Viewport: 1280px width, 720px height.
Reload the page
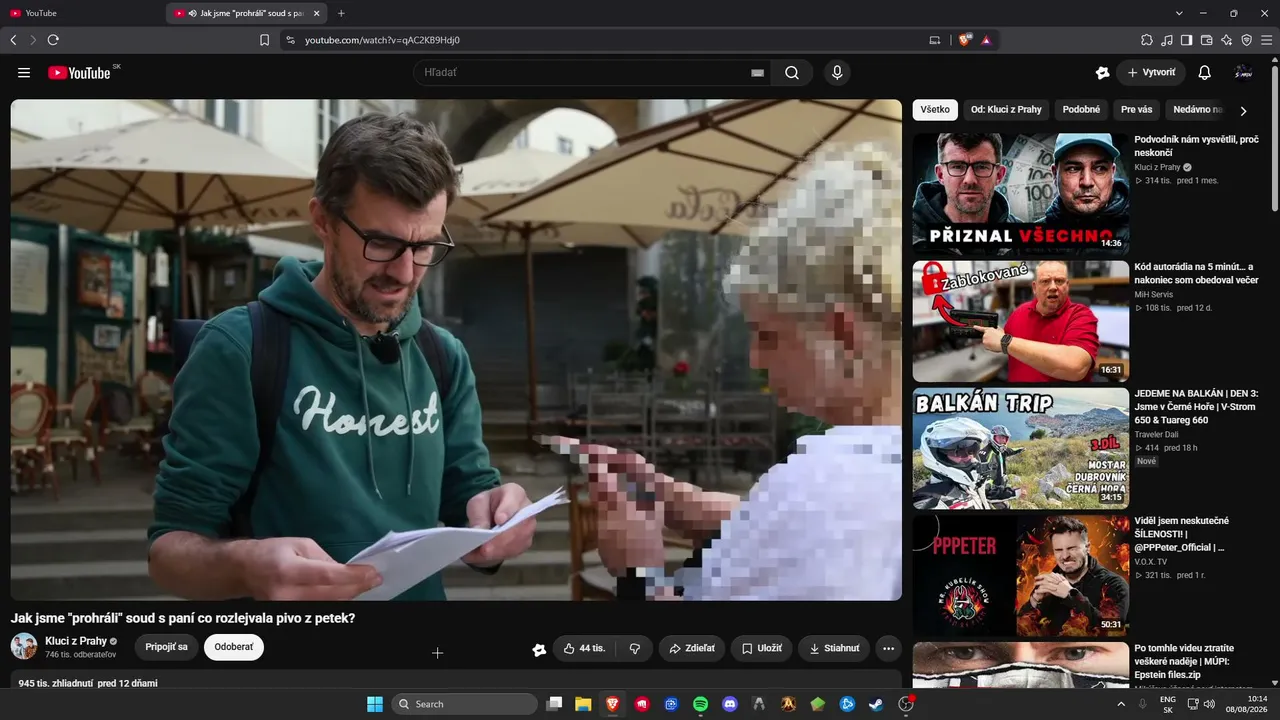(x=53, y=40)
